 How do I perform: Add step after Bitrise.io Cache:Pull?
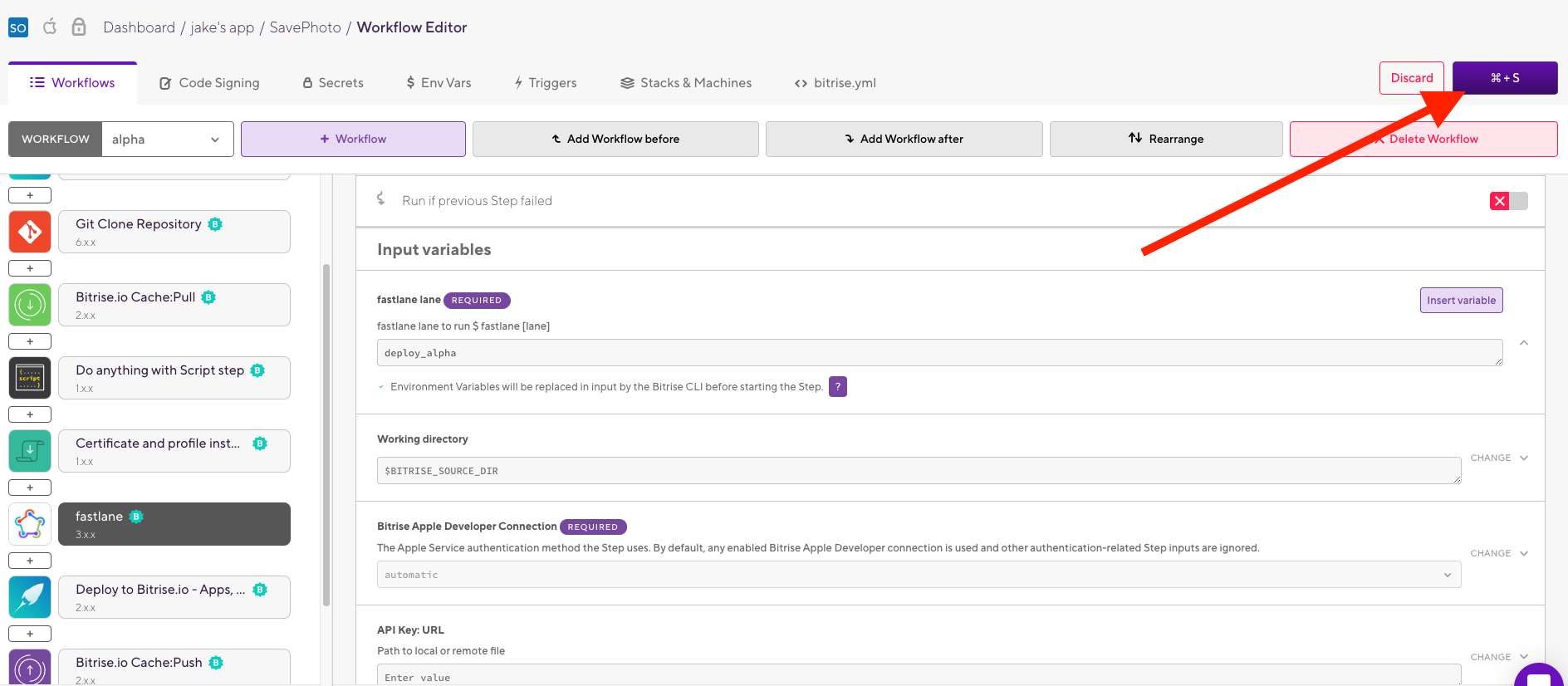(30, 341)
